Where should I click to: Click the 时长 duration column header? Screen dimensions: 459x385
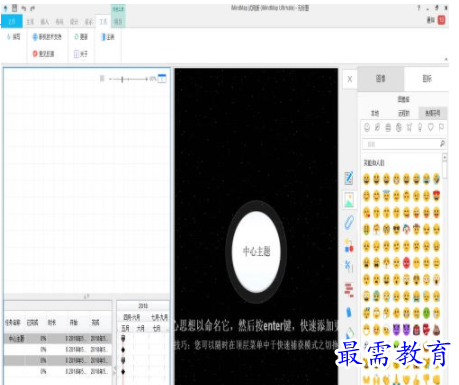pos(52,322)
